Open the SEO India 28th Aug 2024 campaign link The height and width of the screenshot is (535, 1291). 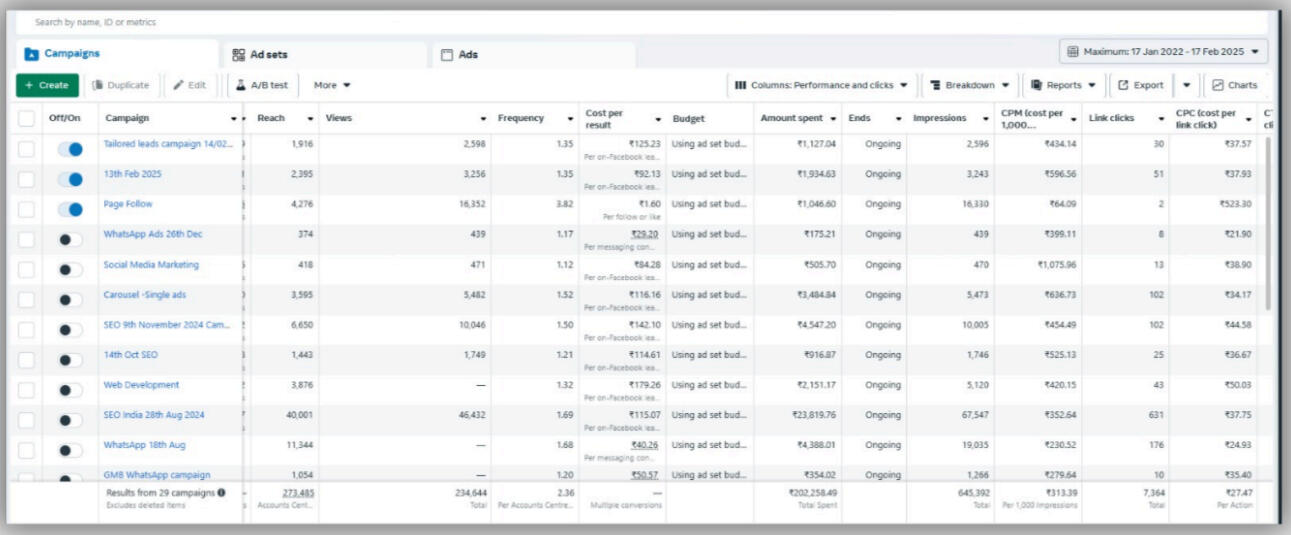pyautogui.click(x=154, y=415)
